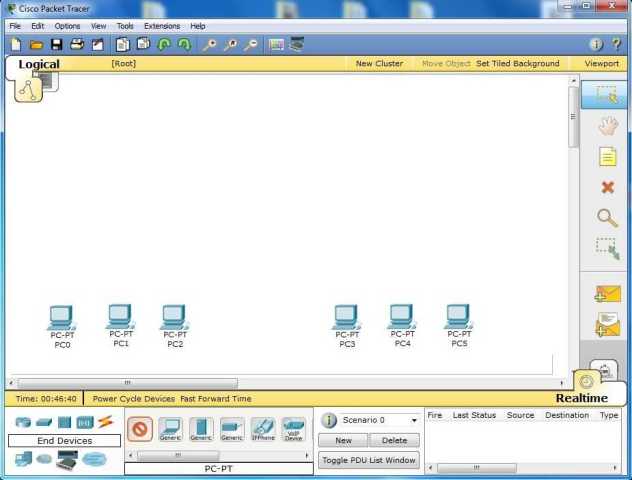The height and width of the screenshot is (480, 632).
Task: Click Power Cycle Devices link
Action: 134,398
